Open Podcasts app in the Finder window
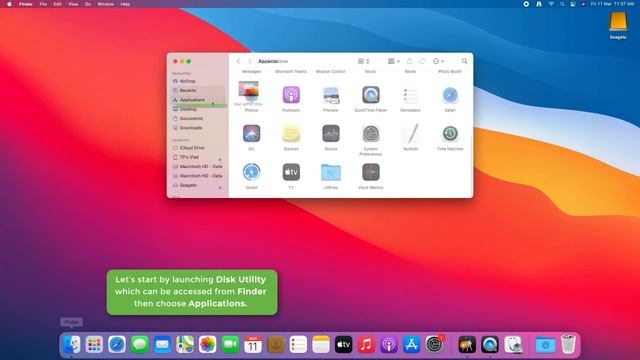The height and width of the screenshot is (360, 640). click(291, 95)
